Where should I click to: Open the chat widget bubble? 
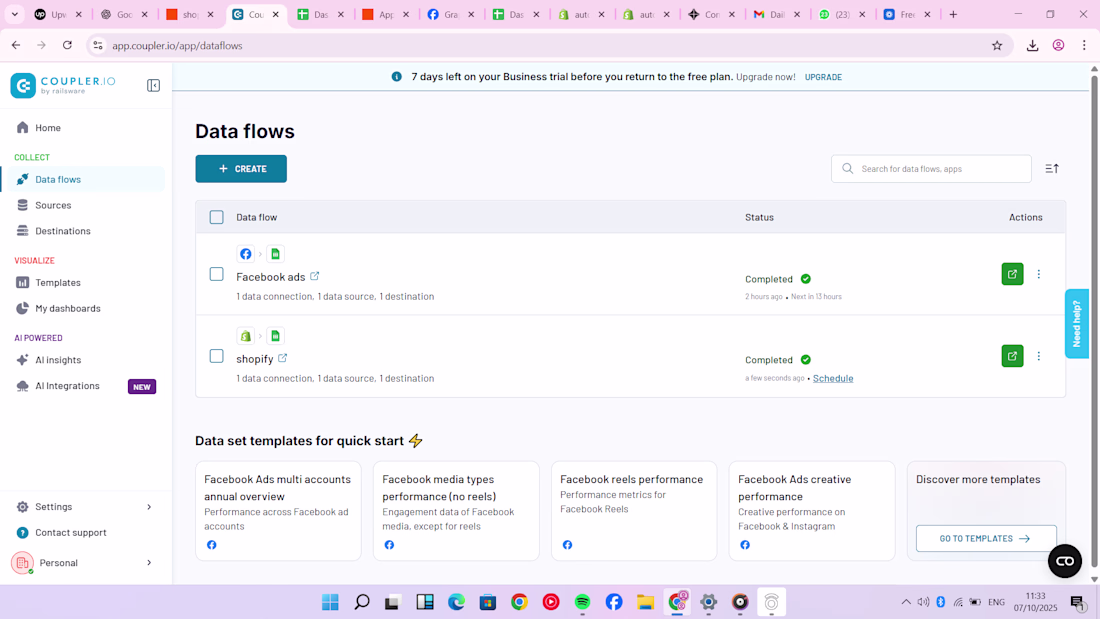pyautogui.click(x=1064, y=561)
